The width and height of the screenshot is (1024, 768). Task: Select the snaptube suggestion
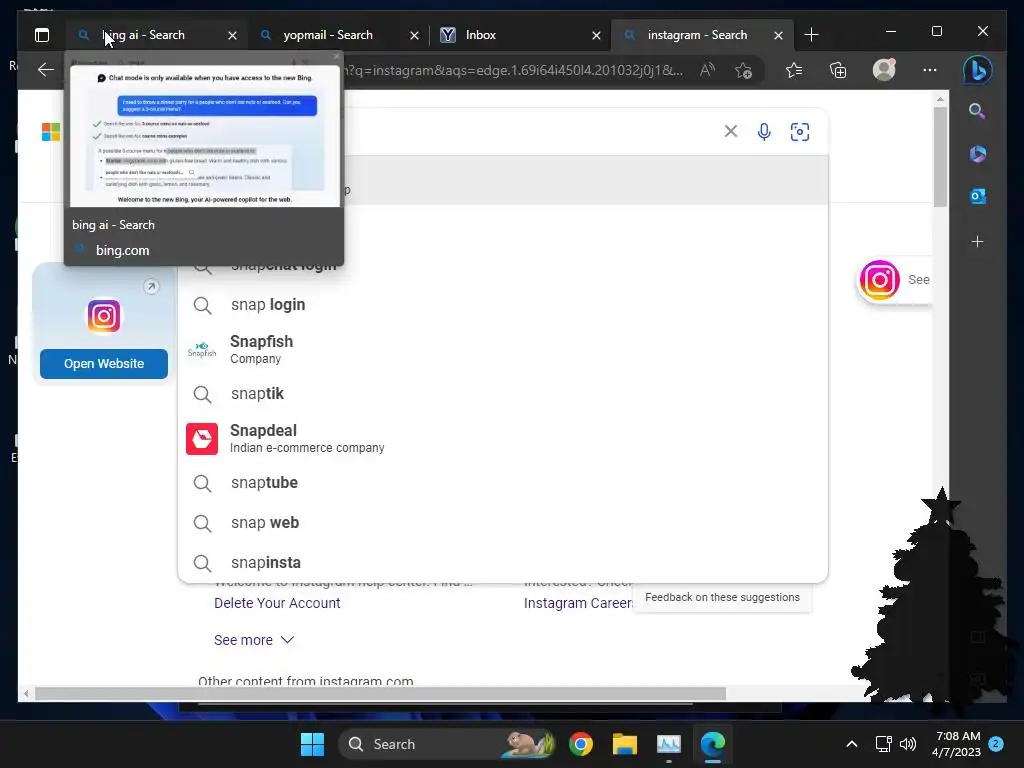point(503,483)
